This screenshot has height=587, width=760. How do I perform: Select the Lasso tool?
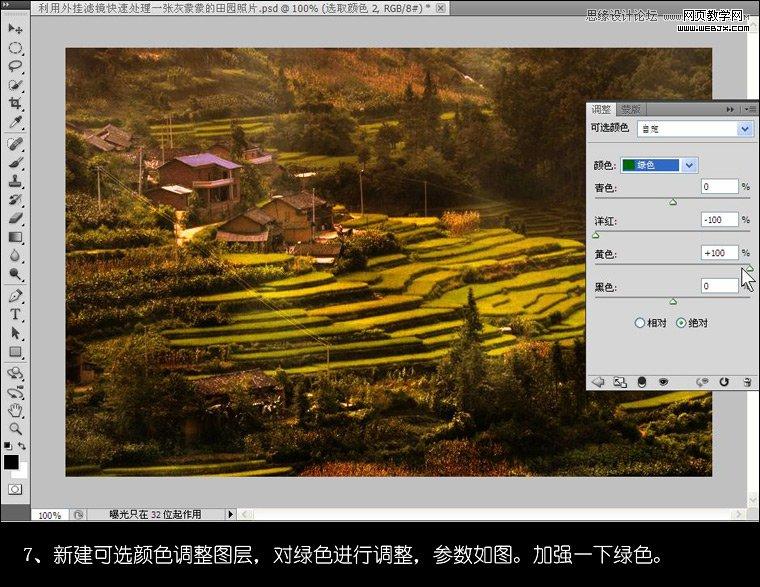[x=15, y=66]
